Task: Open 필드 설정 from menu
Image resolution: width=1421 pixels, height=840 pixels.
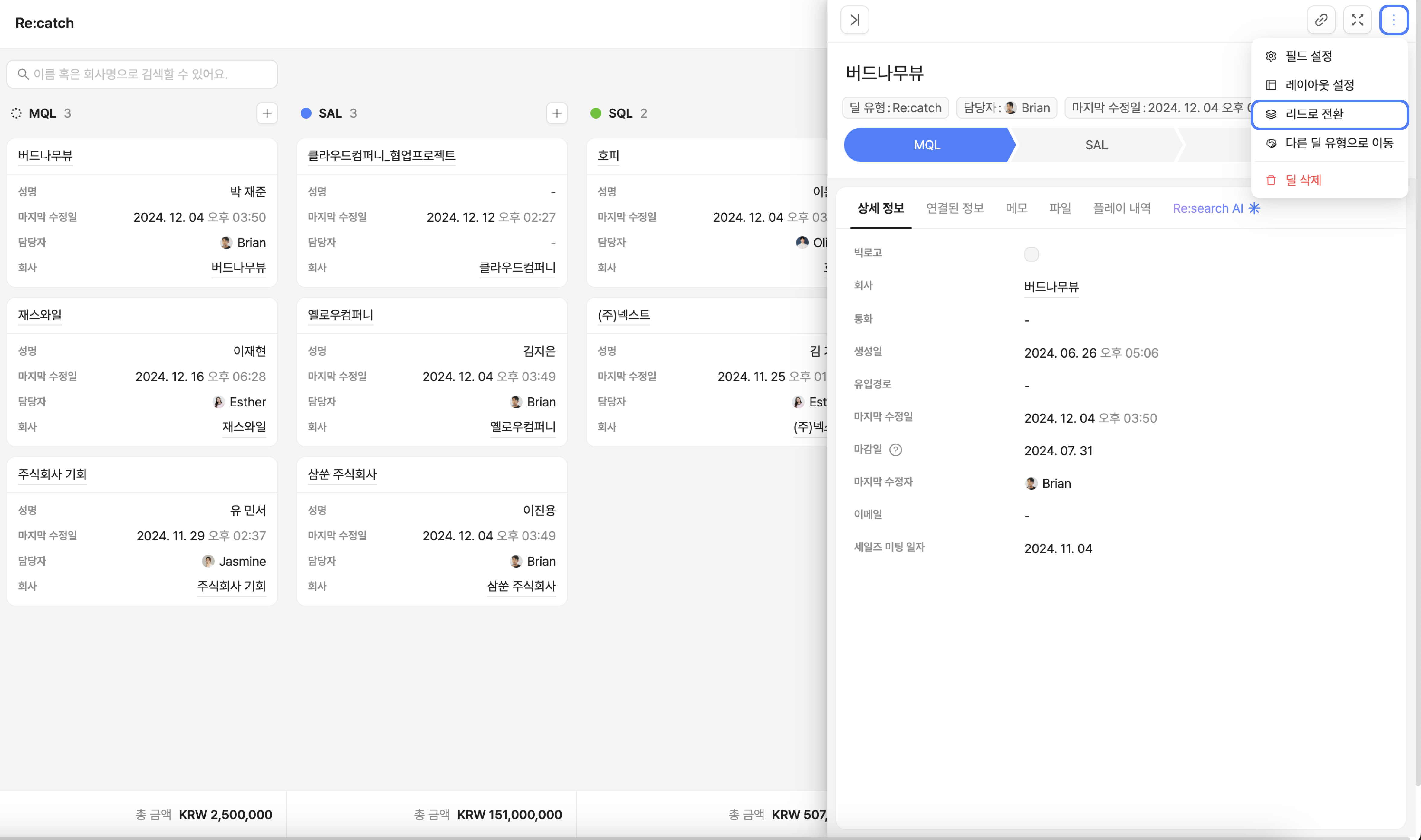Action: click(x=1308, y=56)
